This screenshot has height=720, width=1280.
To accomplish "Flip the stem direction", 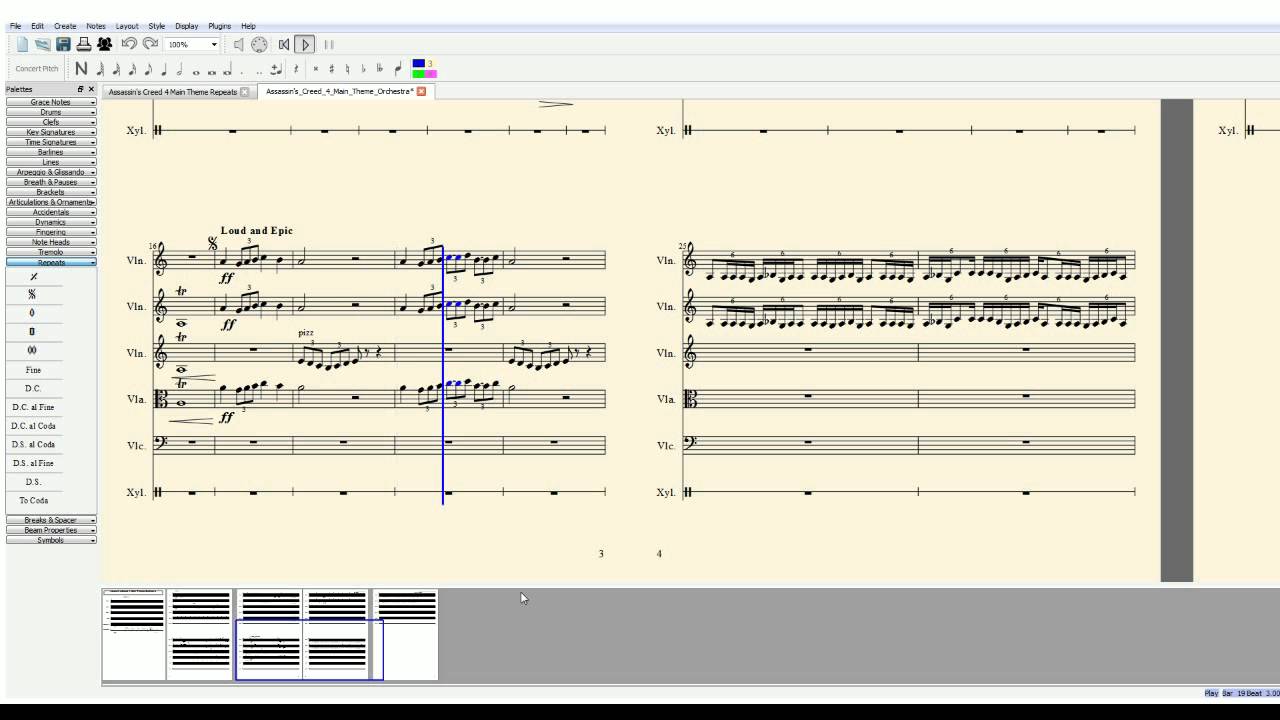I will click(x=398, y=69).
